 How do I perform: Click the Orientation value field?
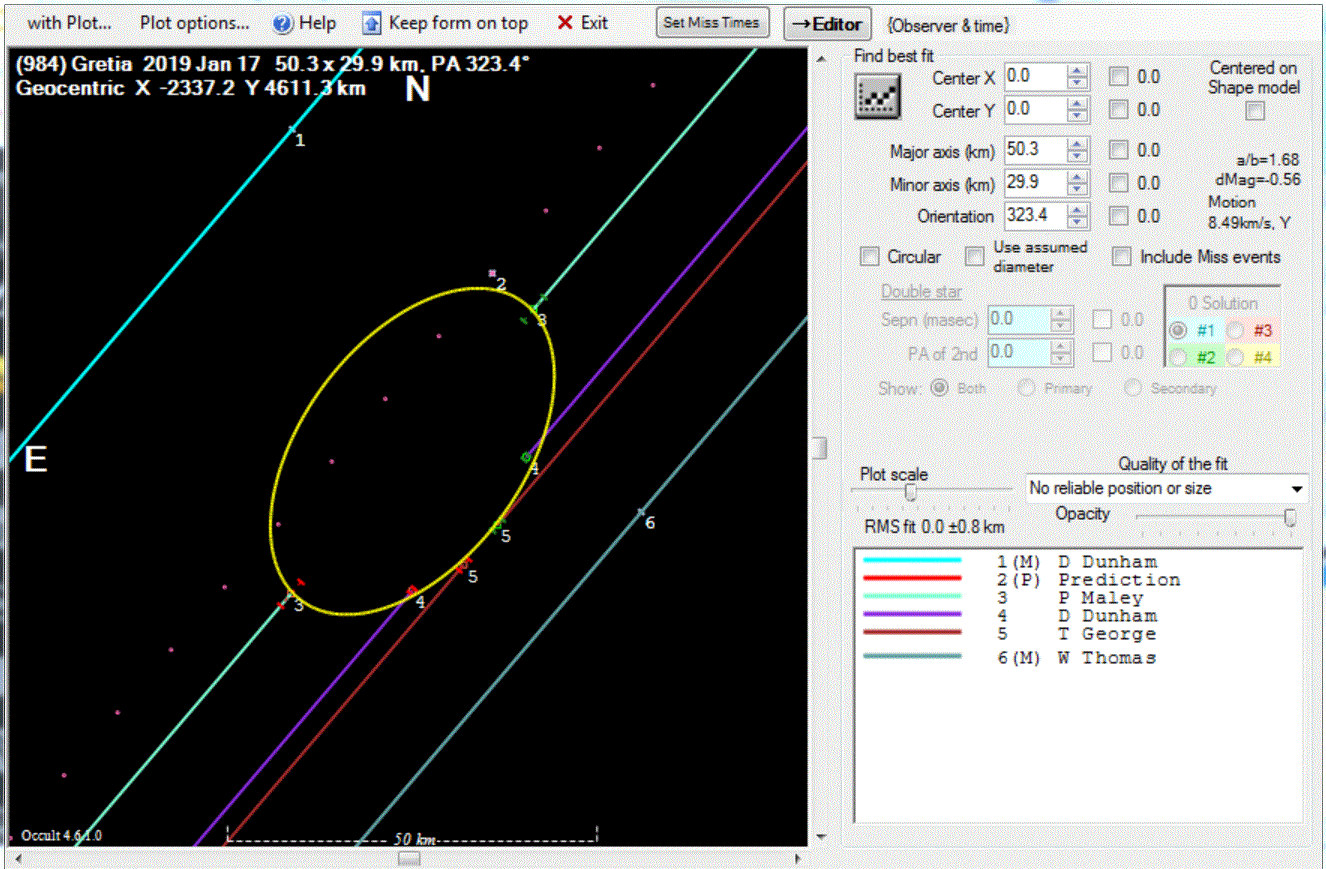tap(1035, 215)
